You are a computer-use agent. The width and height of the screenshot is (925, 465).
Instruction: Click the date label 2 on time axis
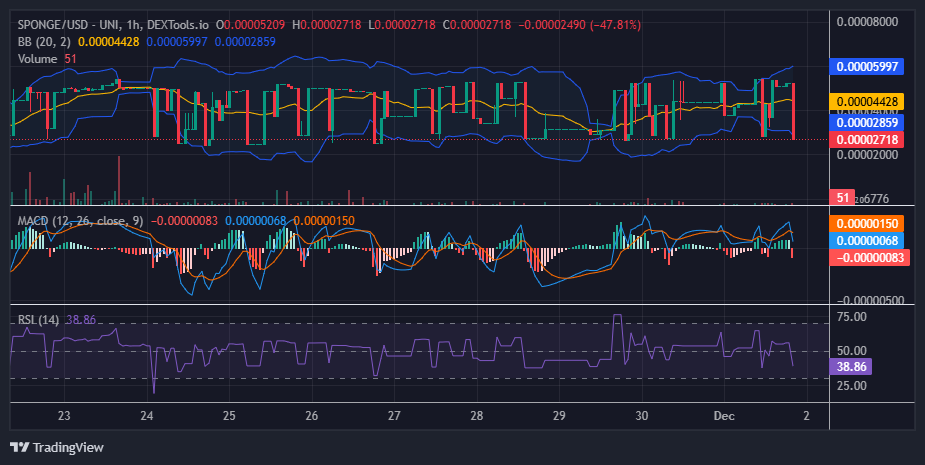point(806,415)
